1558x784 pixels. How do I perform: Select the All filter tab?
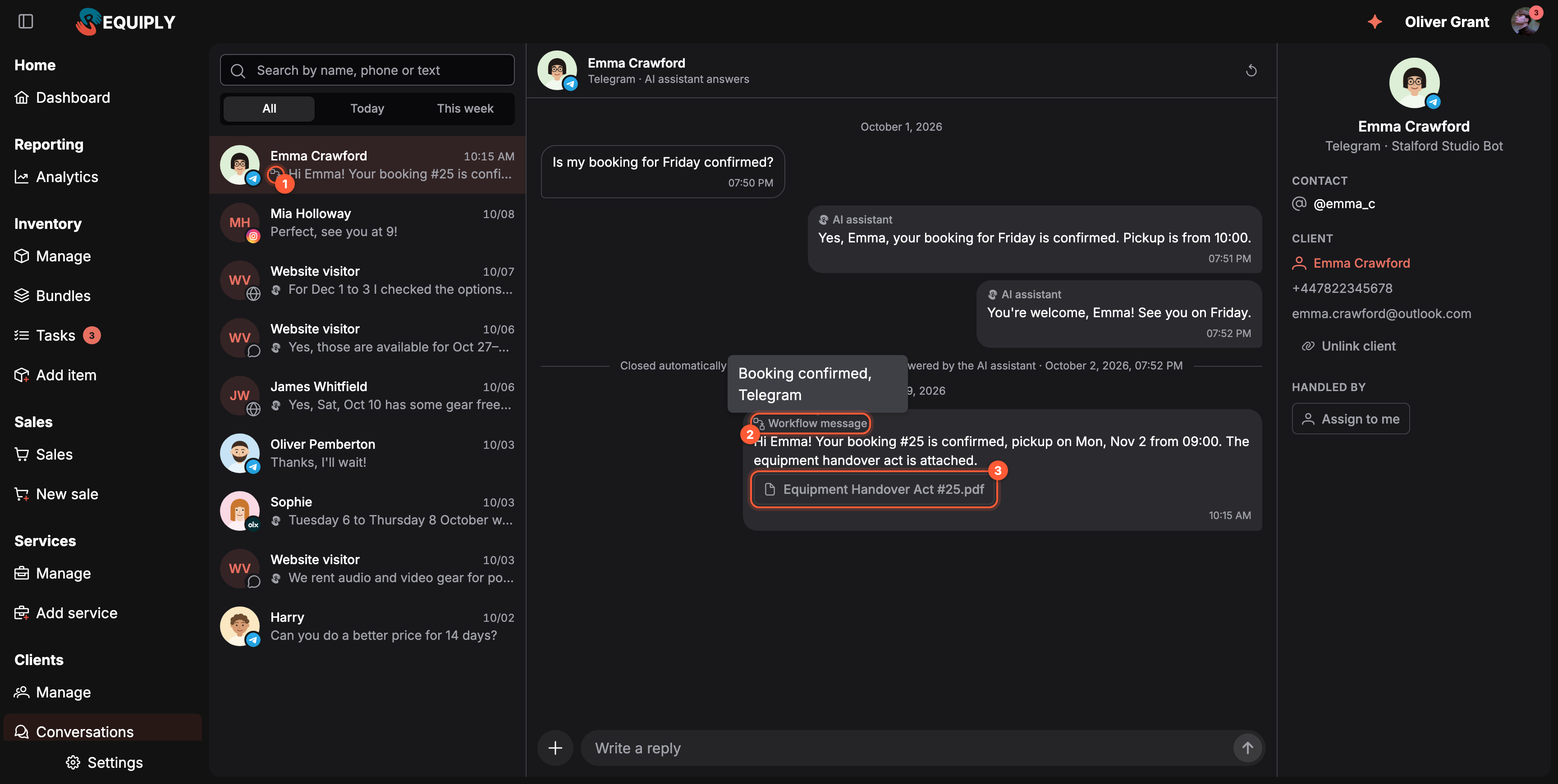coord(269,108)
